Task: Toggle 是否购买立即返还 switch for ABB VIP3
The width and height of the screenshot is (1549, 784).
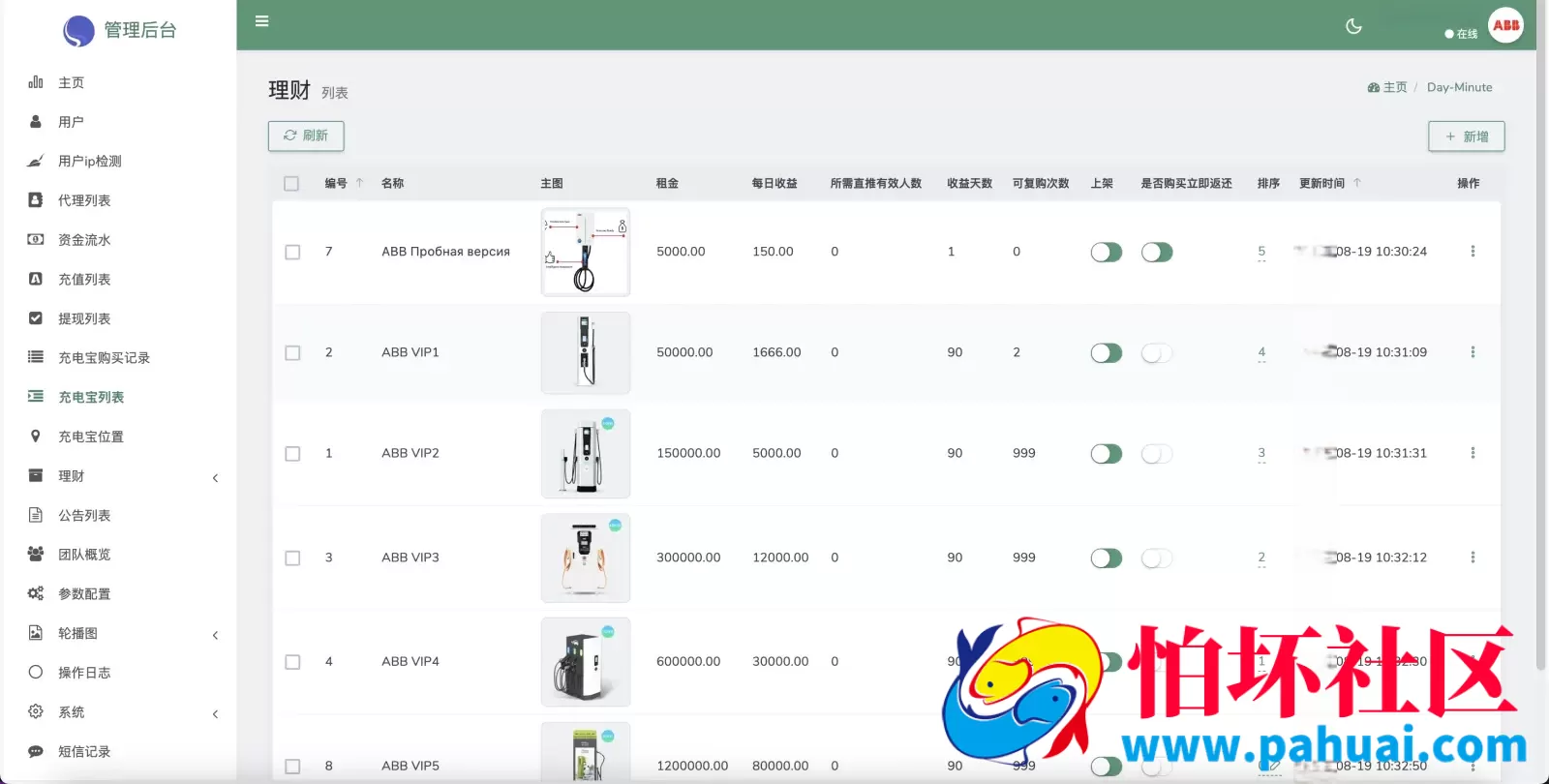Action: (x=1157, y=558)
